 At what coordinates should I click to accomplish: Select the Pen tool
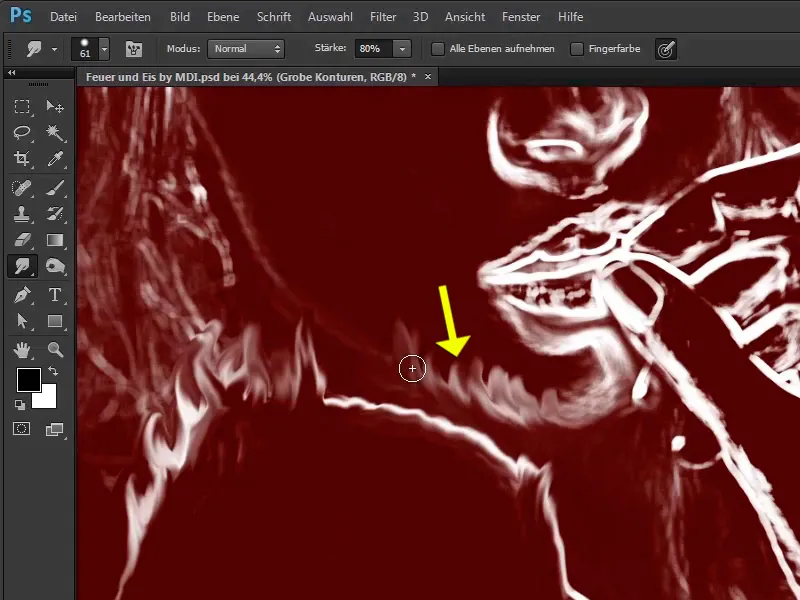click(x=21, y=294)
